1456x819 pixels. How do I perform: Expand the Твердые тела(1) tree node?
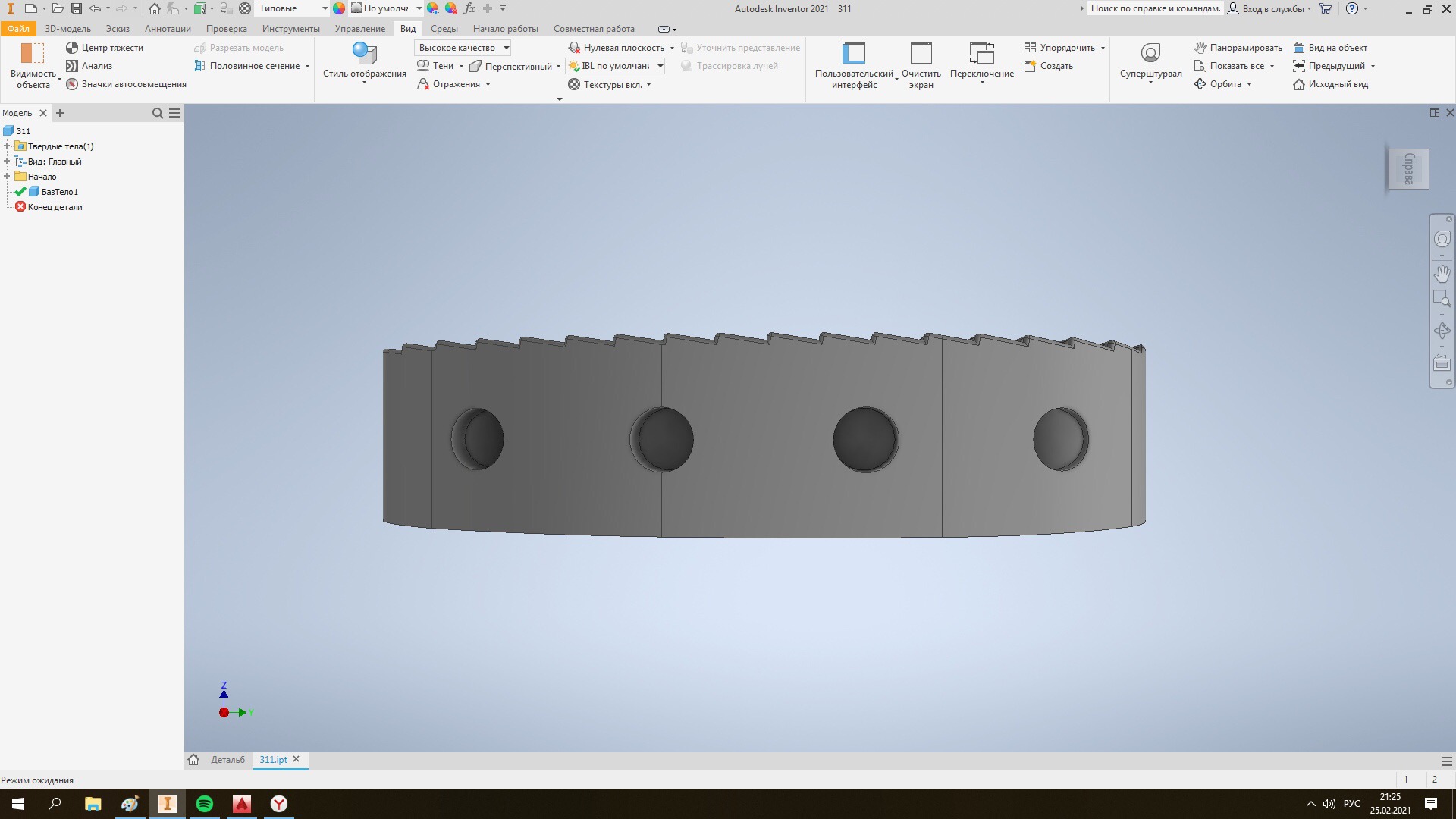coord(7,146)
